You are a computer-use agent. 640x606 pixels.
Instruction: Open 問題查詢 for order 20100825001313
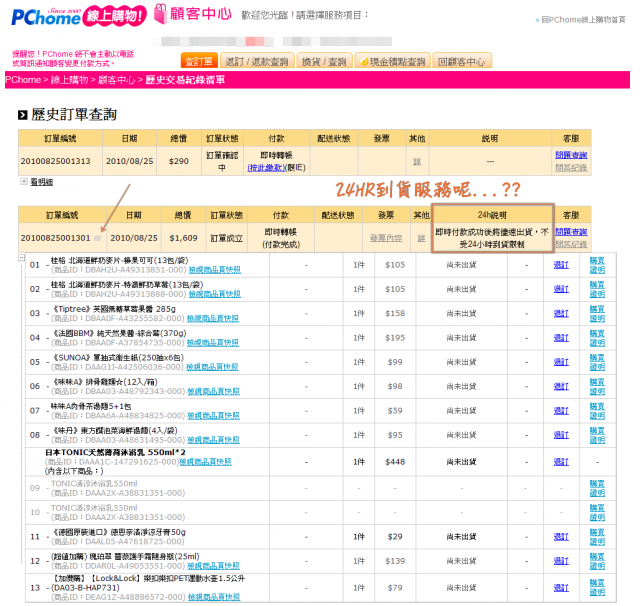[x=571, y=155]
